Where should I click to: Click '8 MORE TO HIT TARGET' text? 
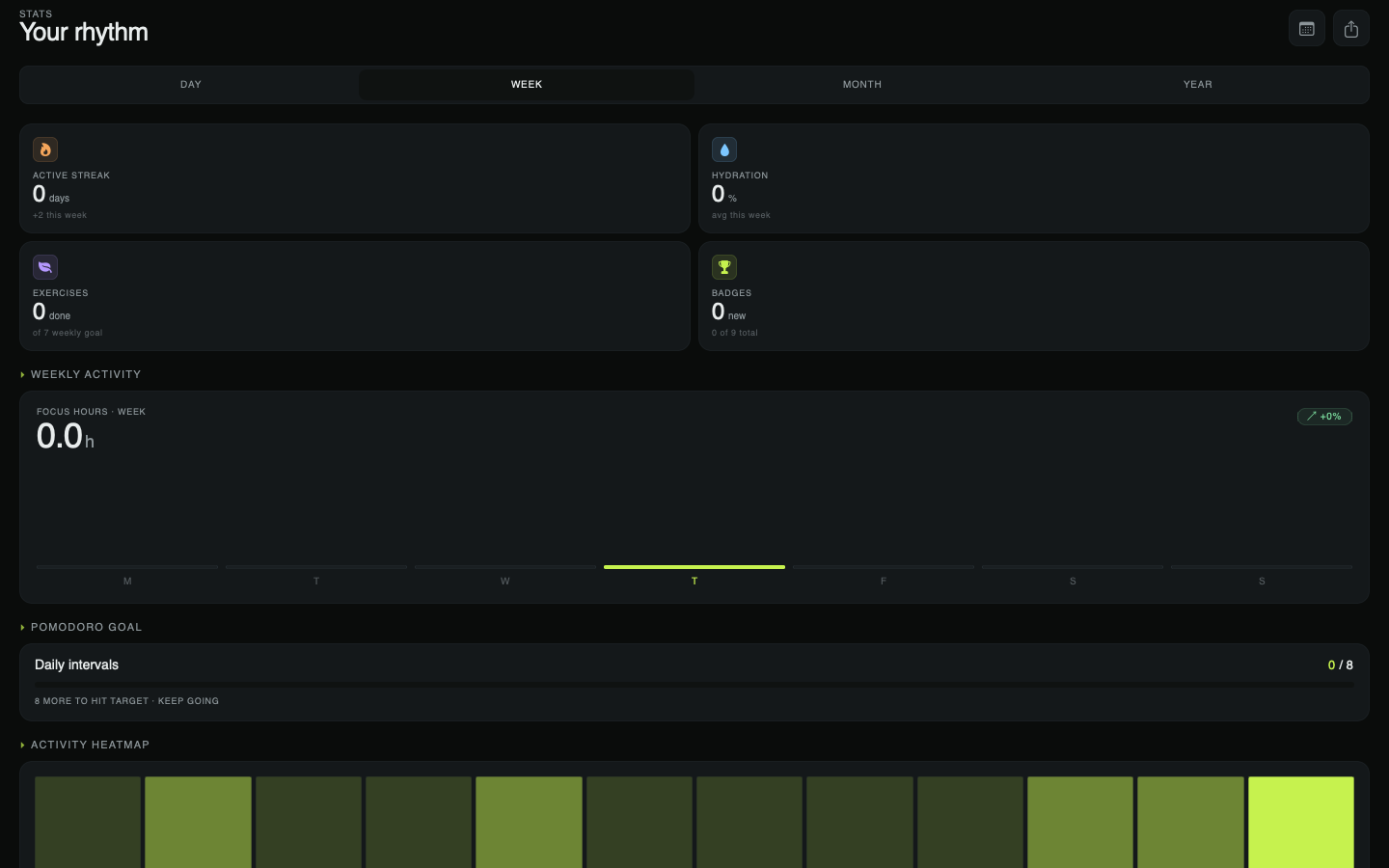click(x=92, y=701)
